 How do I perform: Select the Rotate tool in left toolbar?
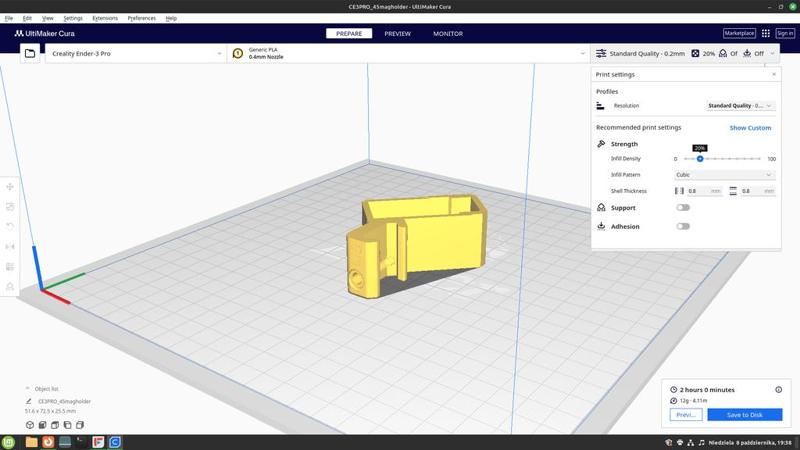[x=10, y=227]
